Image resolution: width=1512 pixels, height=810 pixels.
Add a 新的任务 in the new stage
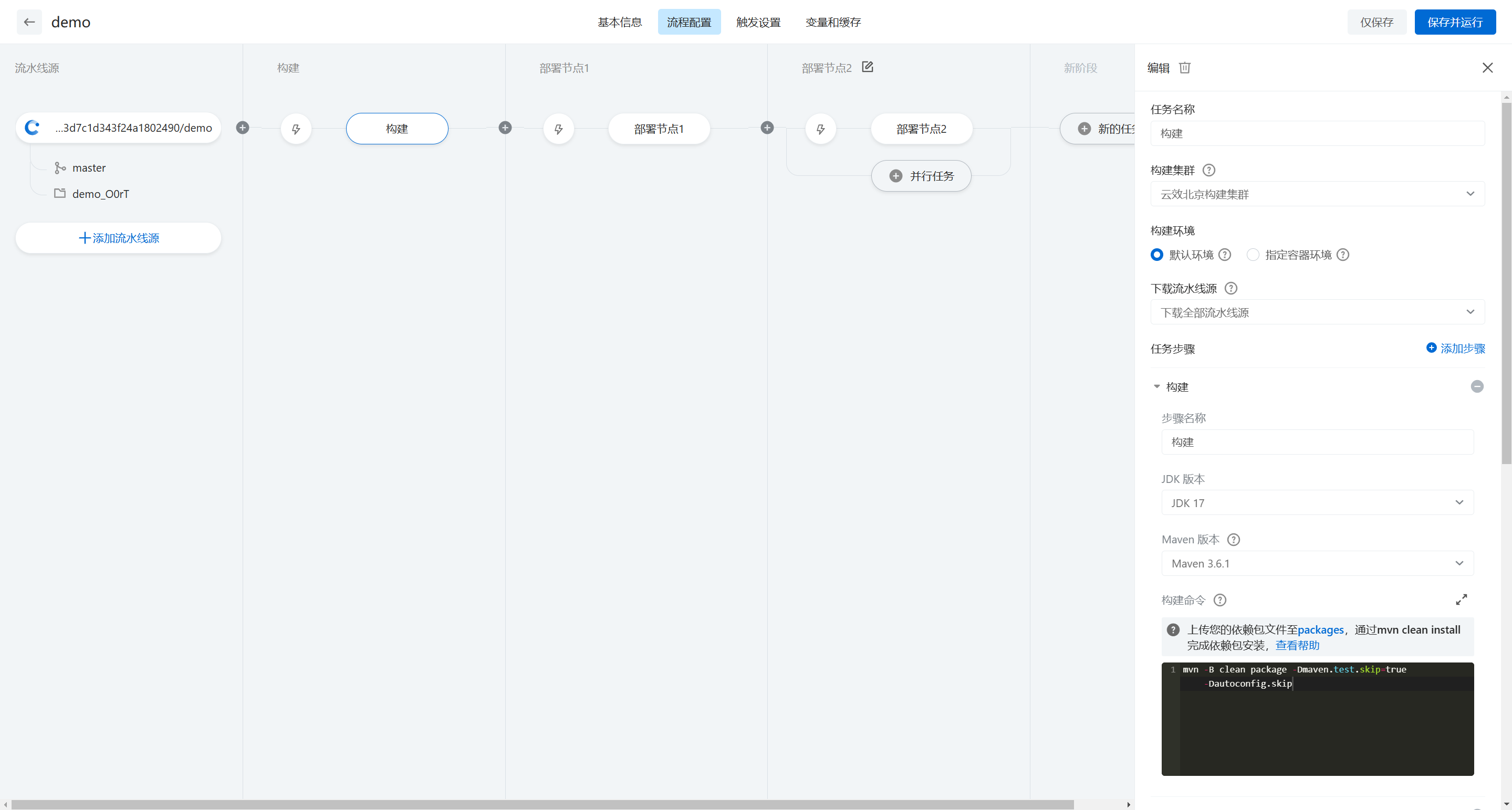pos(1097,129)
